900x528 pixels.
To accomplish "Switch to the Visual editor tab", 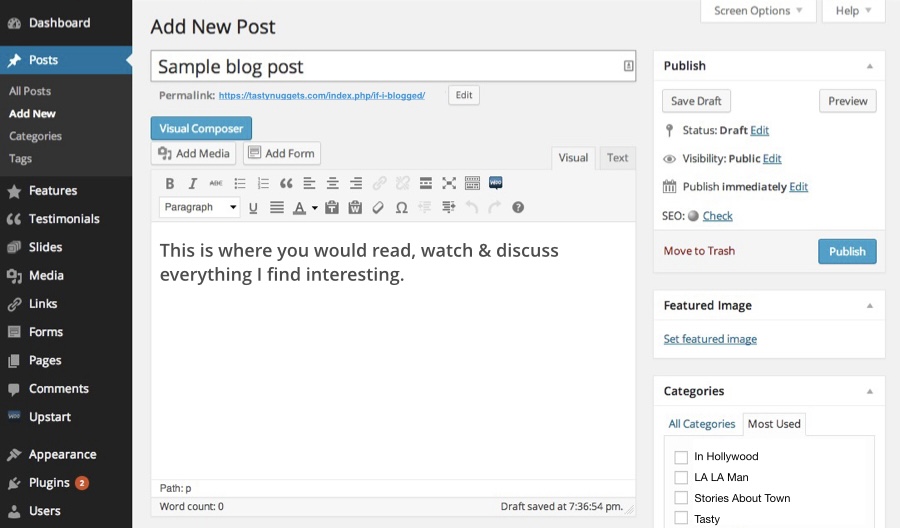I will click(573, 158).
